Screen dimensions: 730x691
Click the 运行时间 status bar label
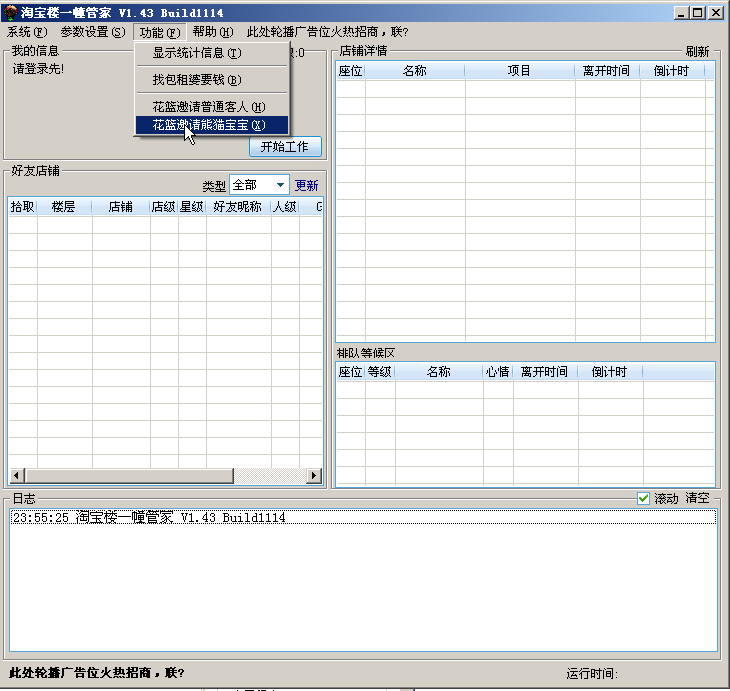click(x=592, y=673)
